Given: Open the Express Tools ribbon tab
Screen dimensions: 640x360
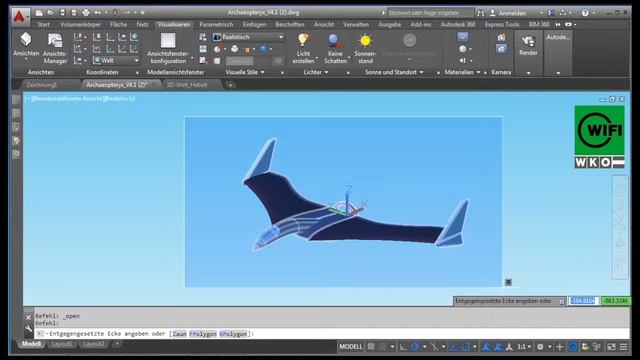Looking at the screenshot, I should pos(502,24).
